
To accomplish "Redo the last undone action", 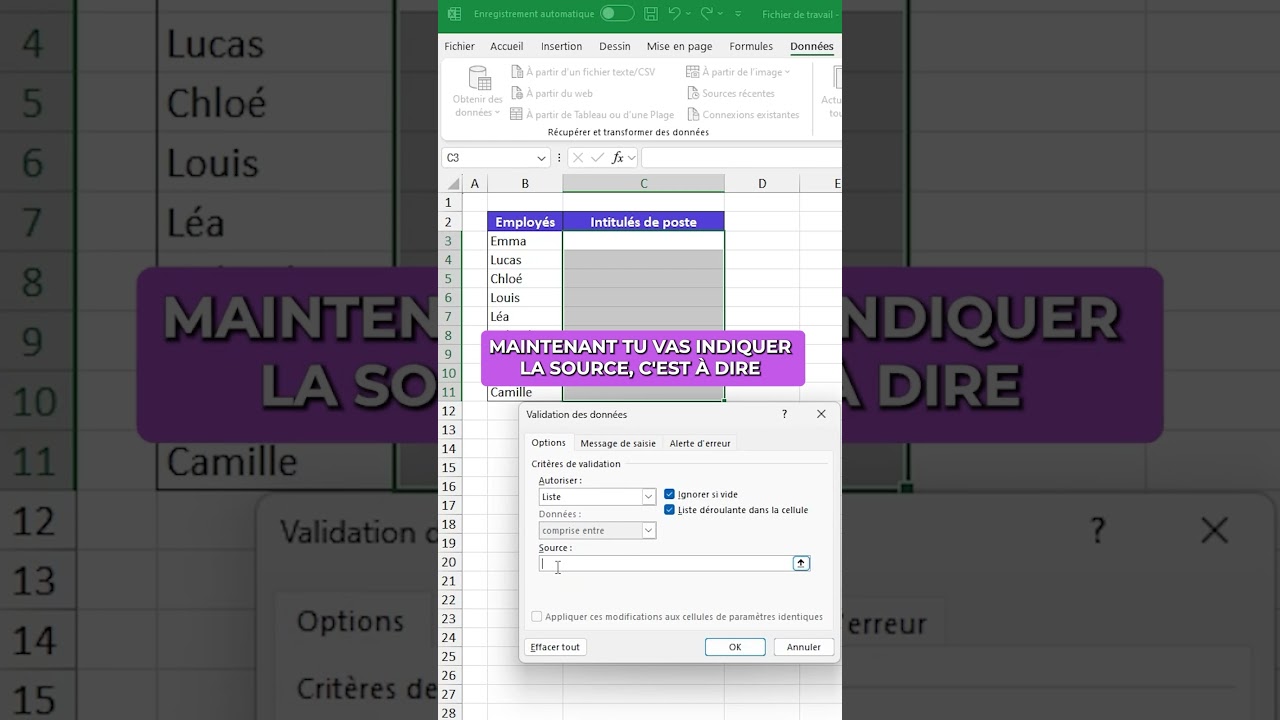I will click(706, 14).
